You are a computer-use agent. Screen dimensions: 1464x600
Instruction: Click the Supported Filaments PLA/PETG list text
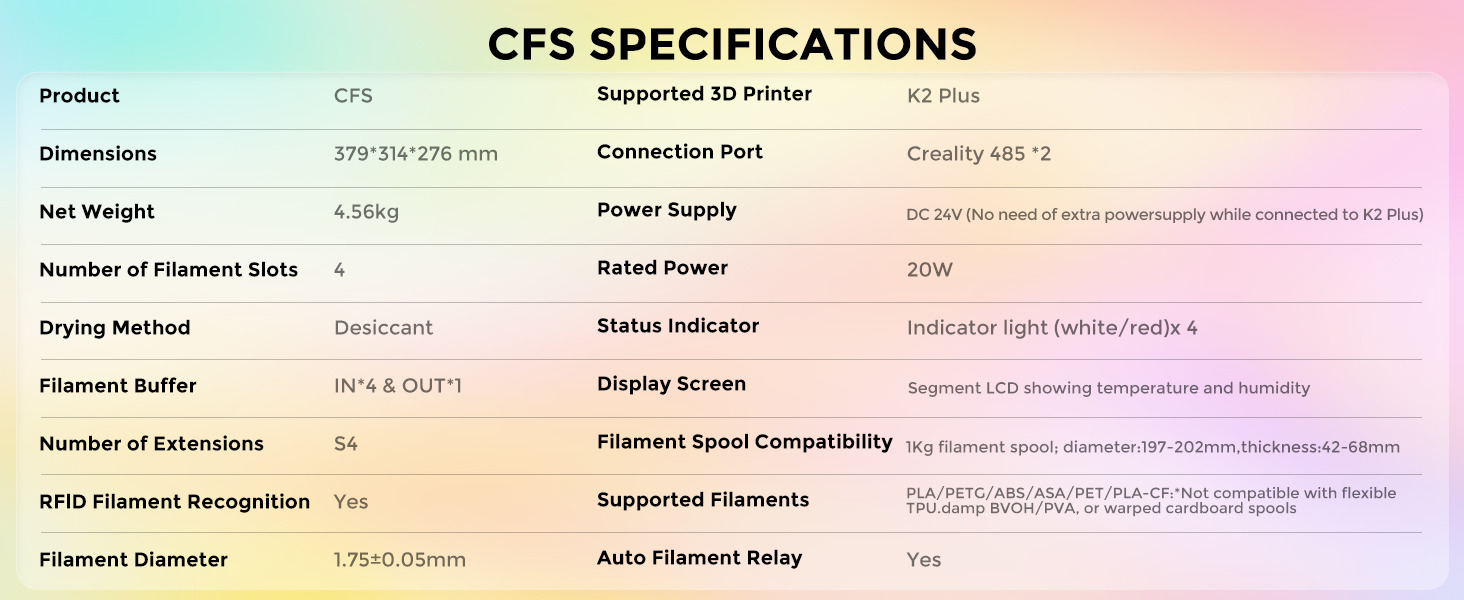coord(1150,500)
